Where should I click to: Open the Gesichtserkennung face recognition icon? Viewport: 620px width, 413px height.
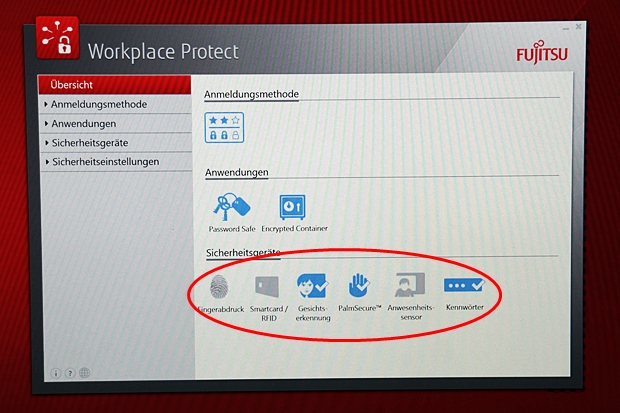(x=312, y=285)
